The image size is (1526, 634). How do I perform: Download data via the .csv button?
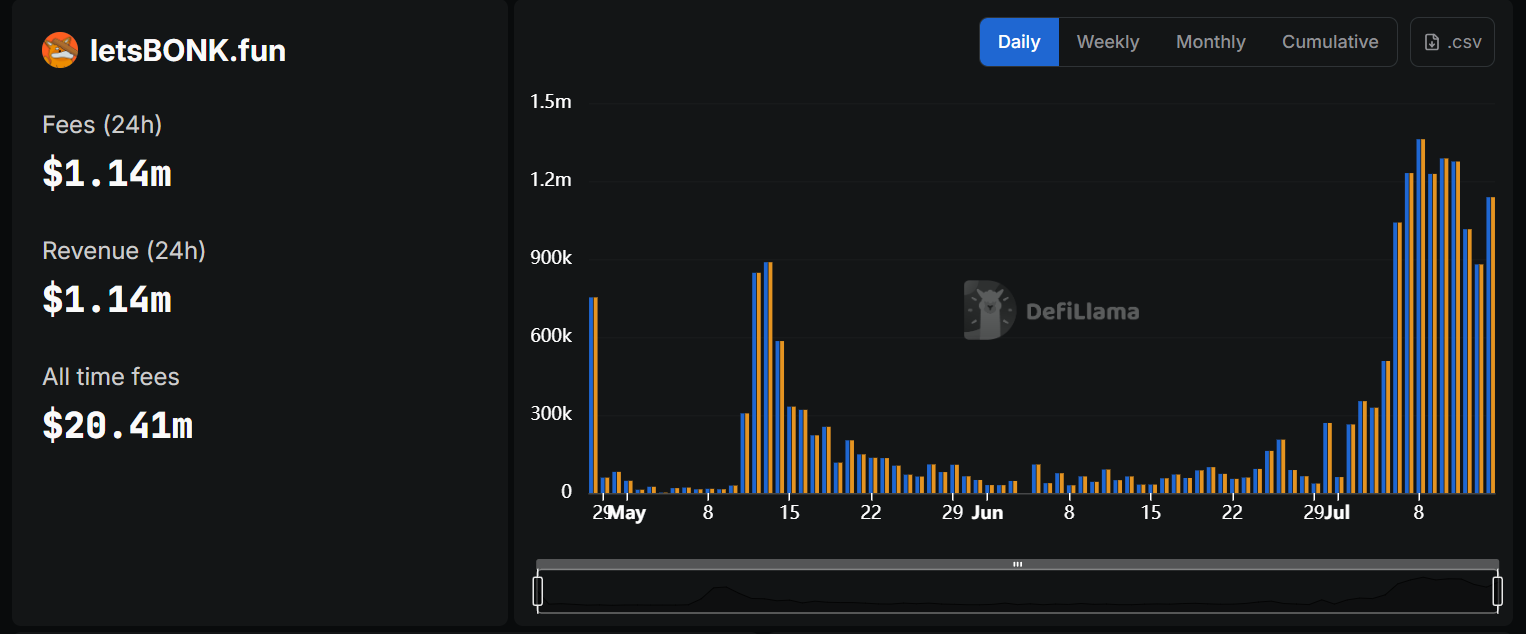tap(1452, 42)
